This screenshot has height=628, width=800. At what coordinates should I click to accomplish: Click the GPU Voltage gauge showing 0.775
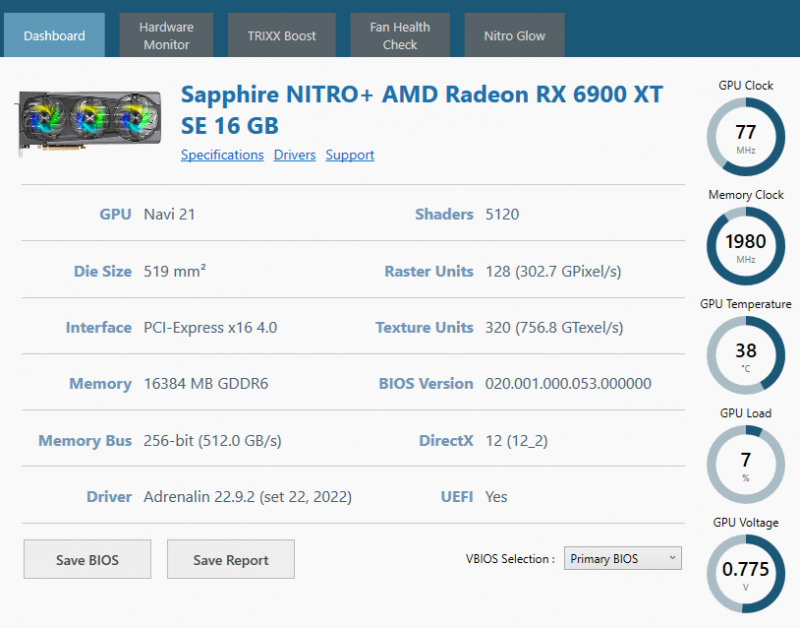[745, 573]
